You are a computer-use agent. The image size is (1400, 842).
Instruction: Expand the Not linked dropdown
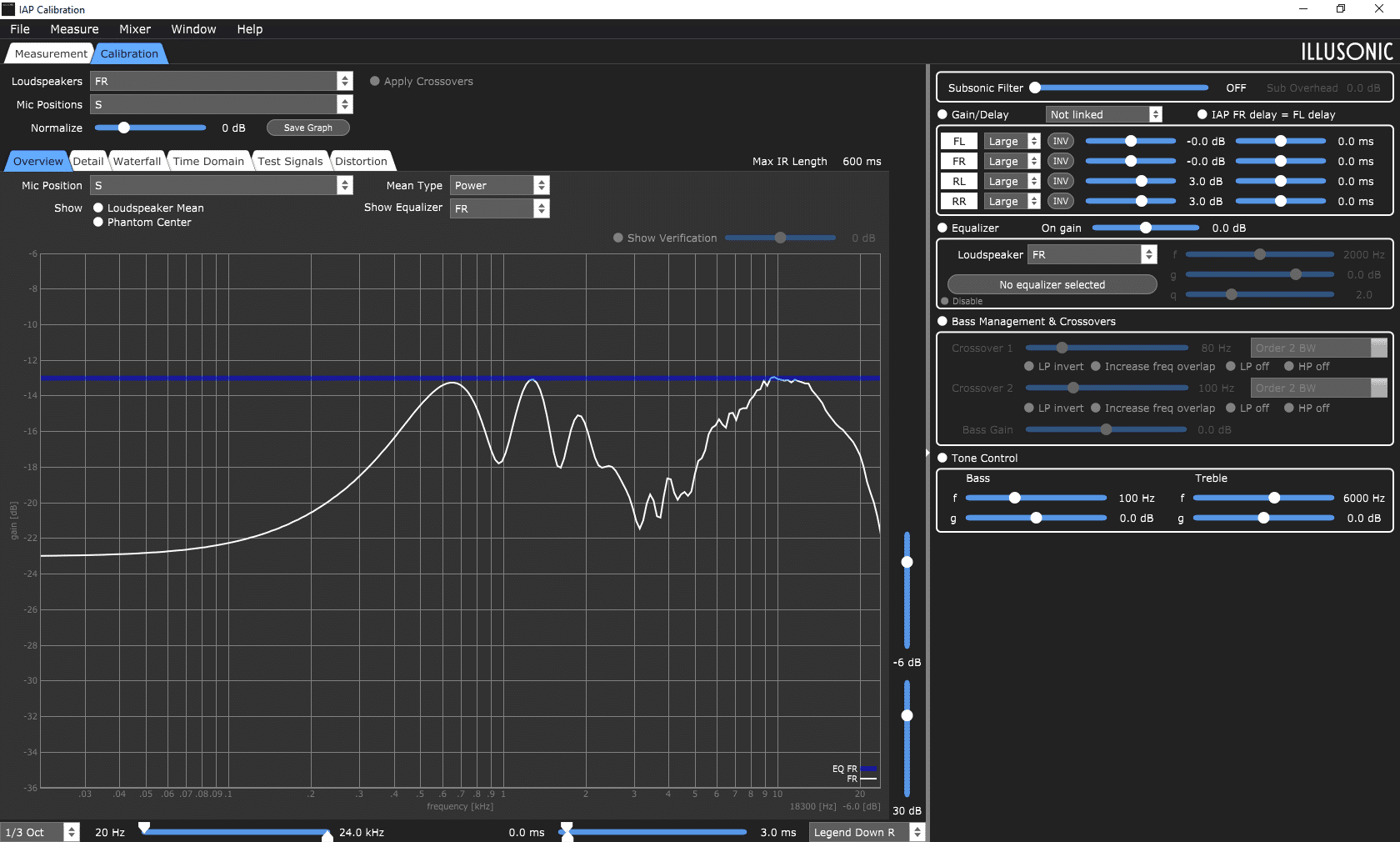point(1104,114)
